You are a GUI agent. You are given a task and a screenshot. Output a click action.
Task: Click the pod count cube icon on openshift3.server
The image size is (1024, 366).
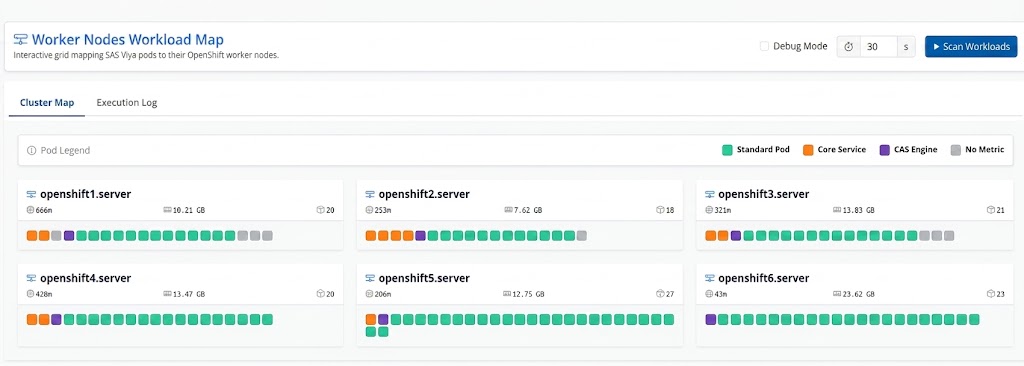pos(990,210)
